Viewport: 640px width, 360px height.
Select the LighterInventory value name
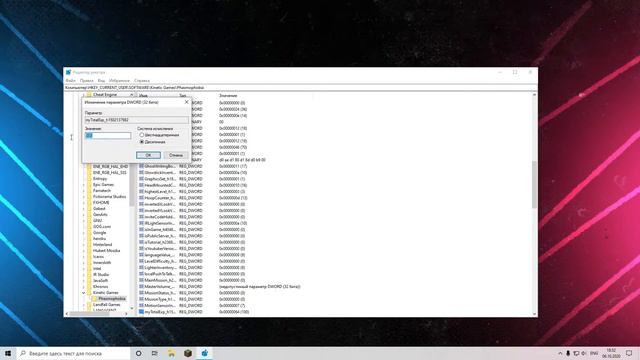coord(160,267)
